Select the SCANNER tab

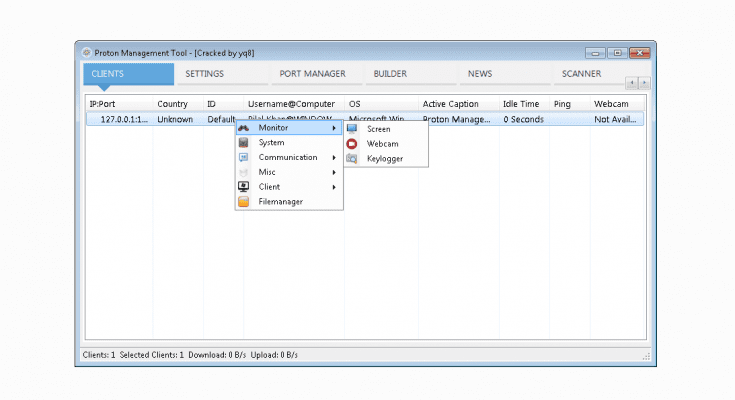coord(581,74)
